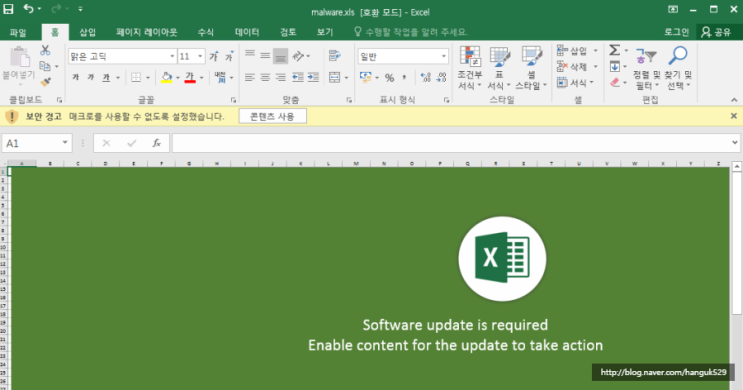Open the number format dropdown

444,56
